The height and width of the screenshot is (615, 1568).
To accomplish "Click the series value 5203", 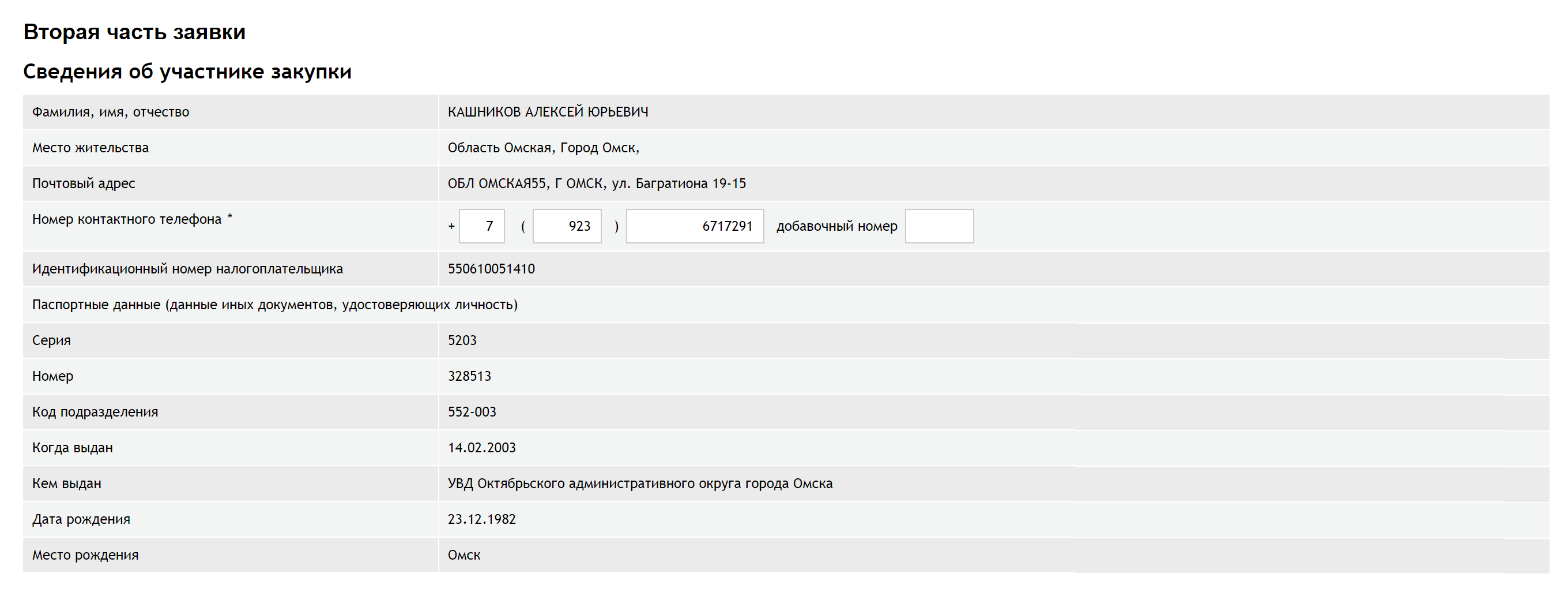I will coord(462,340).
